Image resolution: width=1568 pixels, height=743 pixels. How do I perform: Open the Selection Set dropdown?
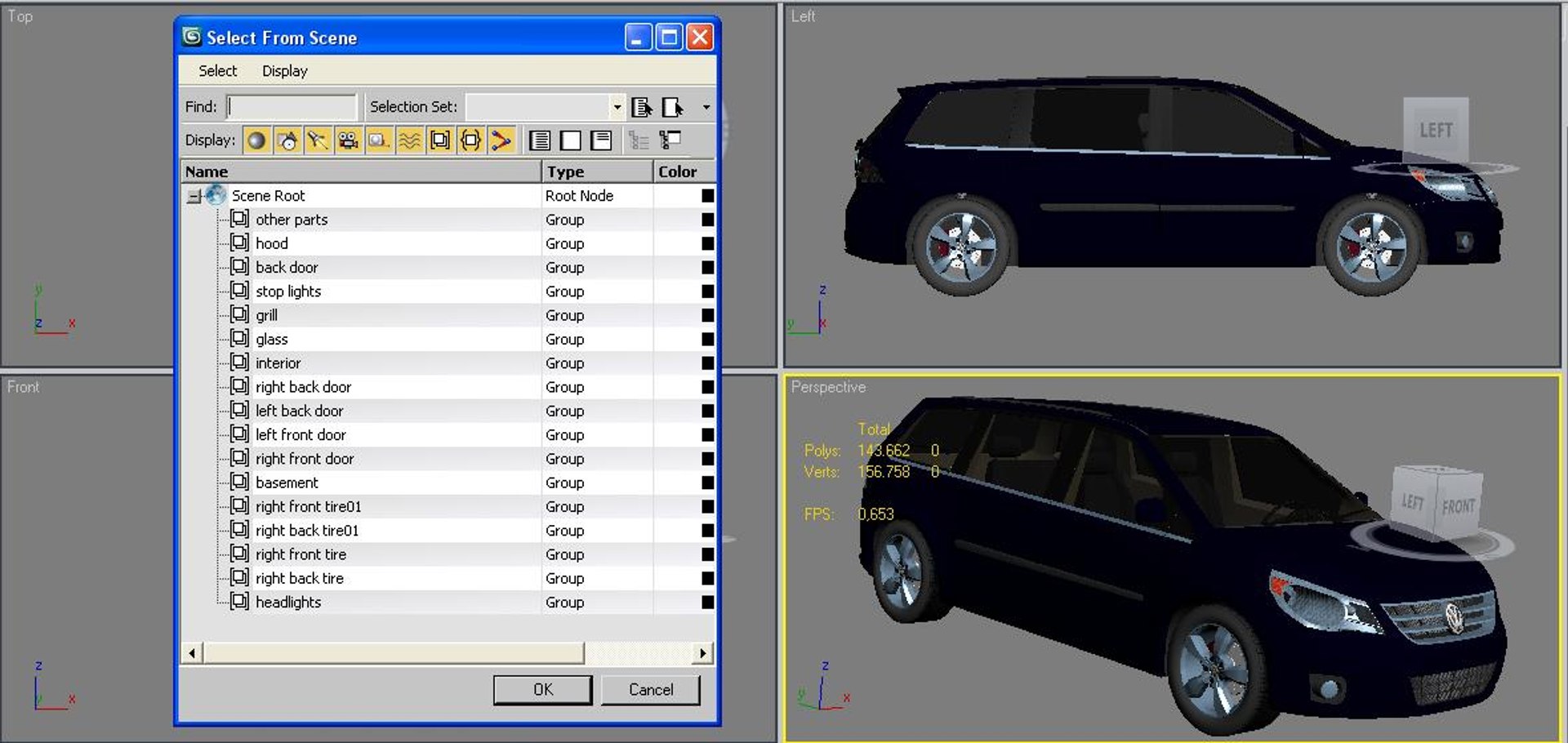point(617,107)
